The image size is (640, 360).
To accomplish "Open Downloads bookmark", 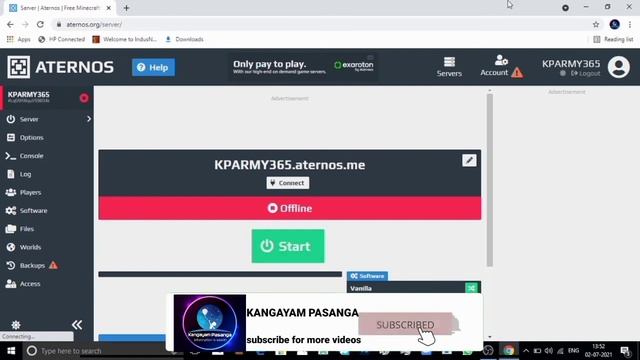I will tap(184, 39).
